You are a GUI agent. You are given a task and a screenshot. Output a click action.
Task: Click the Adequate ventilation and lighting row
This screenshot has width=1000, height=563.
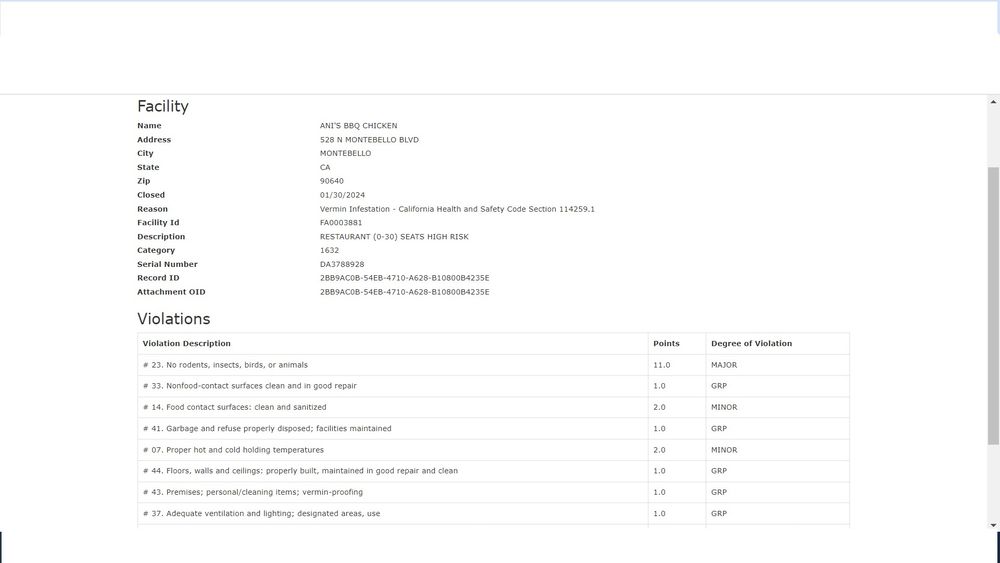pyautogui.click(x=261, y=513)
